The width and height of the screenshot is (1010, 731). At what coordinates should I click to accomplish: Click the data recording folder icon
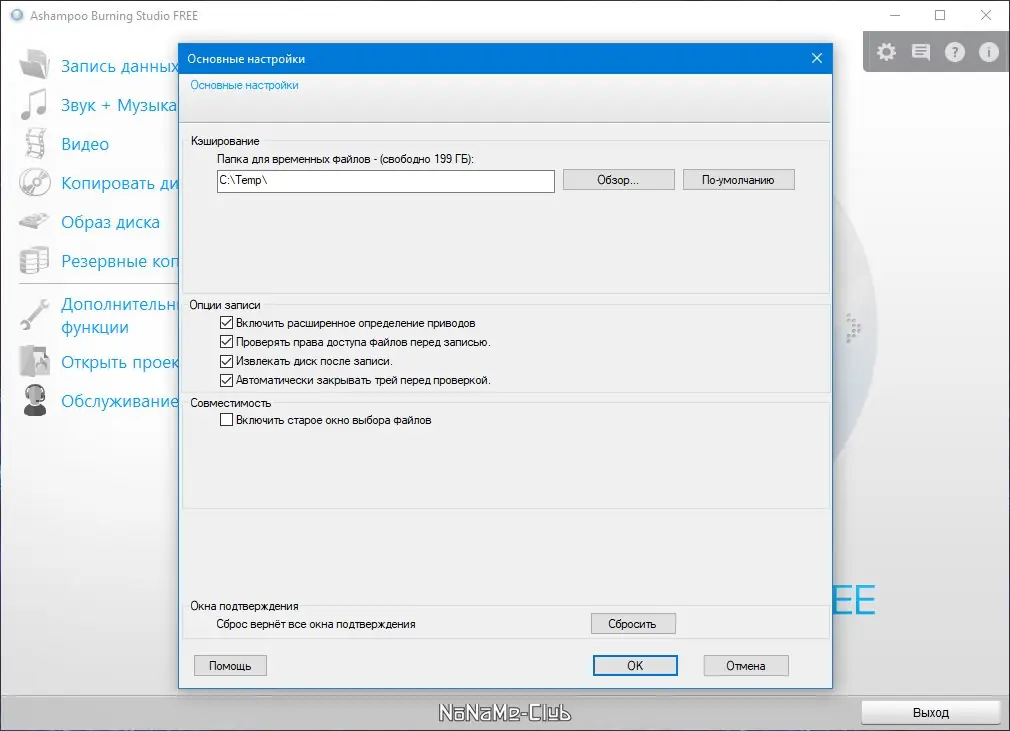pyautogui.click(x=35, y=64)
